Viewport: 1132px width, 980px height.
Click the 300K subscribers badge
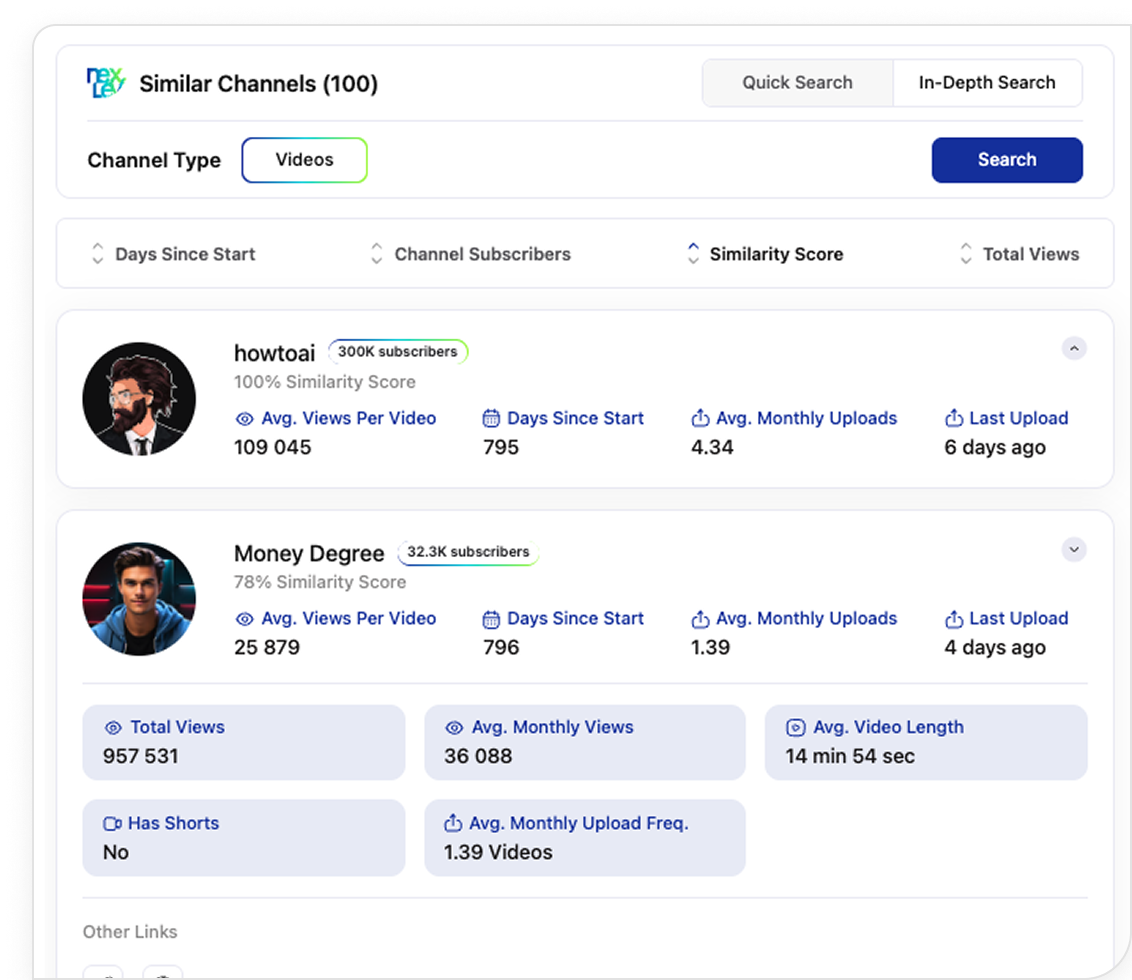[398, 352]
